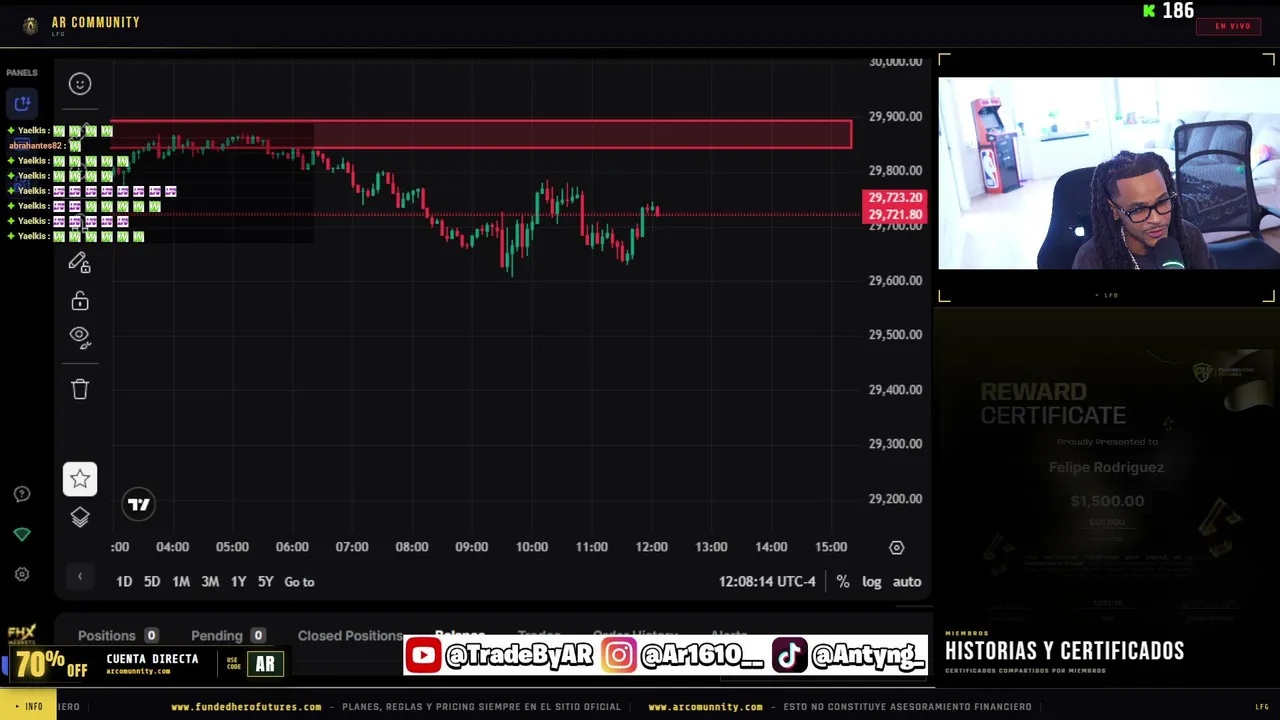Click the HISTORIAS Y CERTIFICADOS heading
Viewport: 1280px width, 720px height.
coord(1064,651)
